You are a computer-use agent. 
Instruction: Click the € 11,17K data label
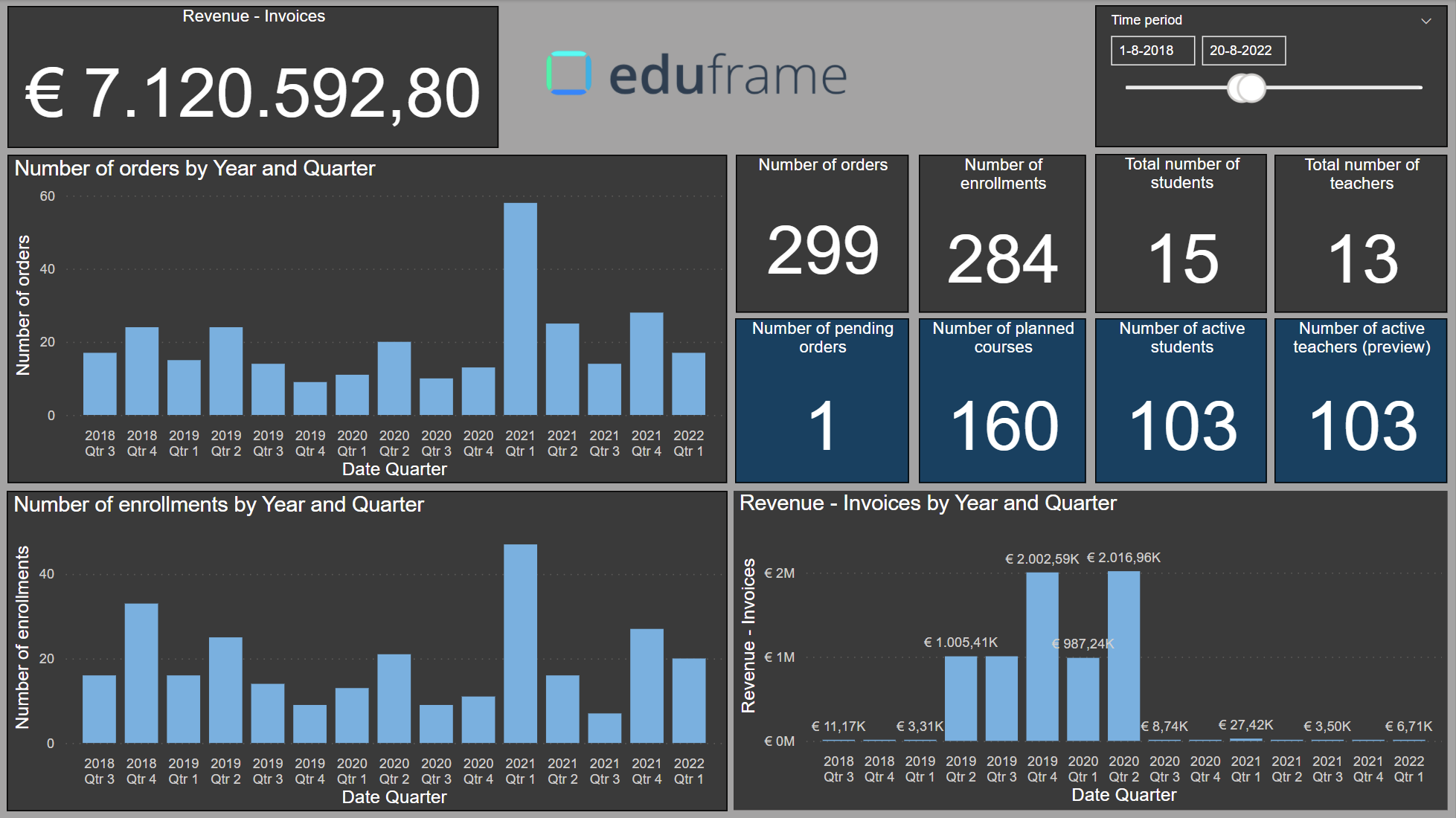[x=838, y=727]
